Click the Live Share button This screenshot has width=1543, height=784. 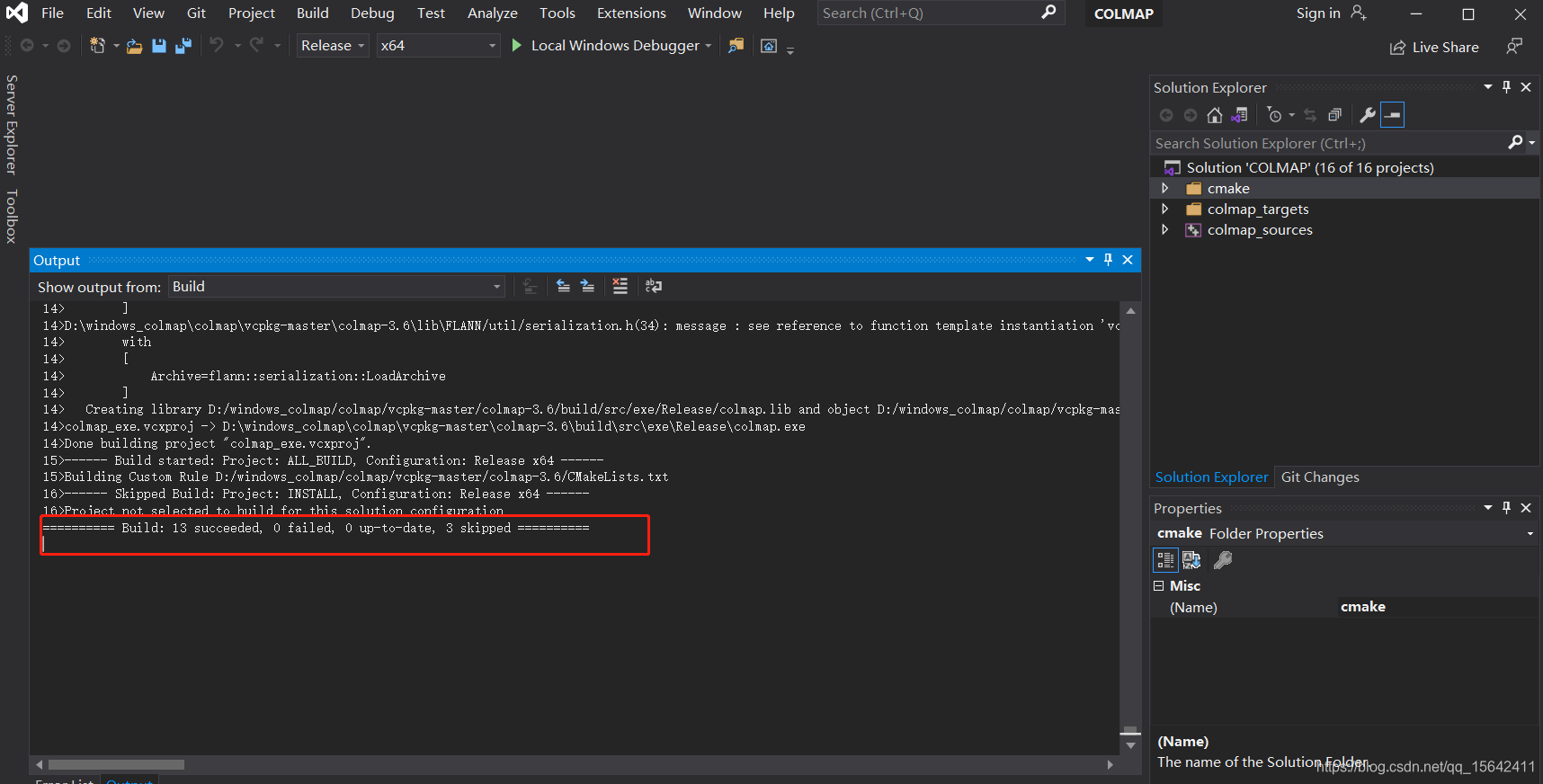click(x=1434, y=47)
